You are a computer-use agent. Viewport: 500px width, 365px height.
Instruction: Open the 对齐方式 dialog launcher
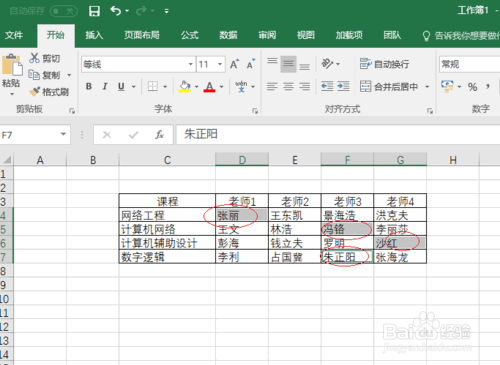pyautogui.click(x=430, y=111)
